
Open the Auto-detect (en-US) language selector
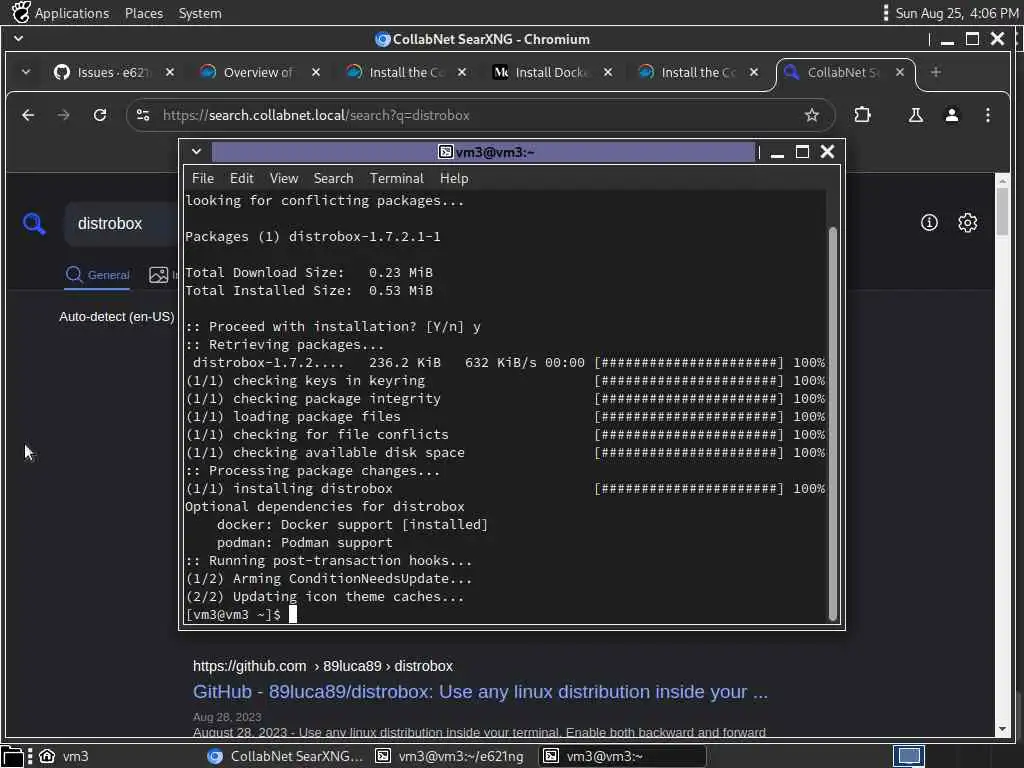click(x=117, y=317)
